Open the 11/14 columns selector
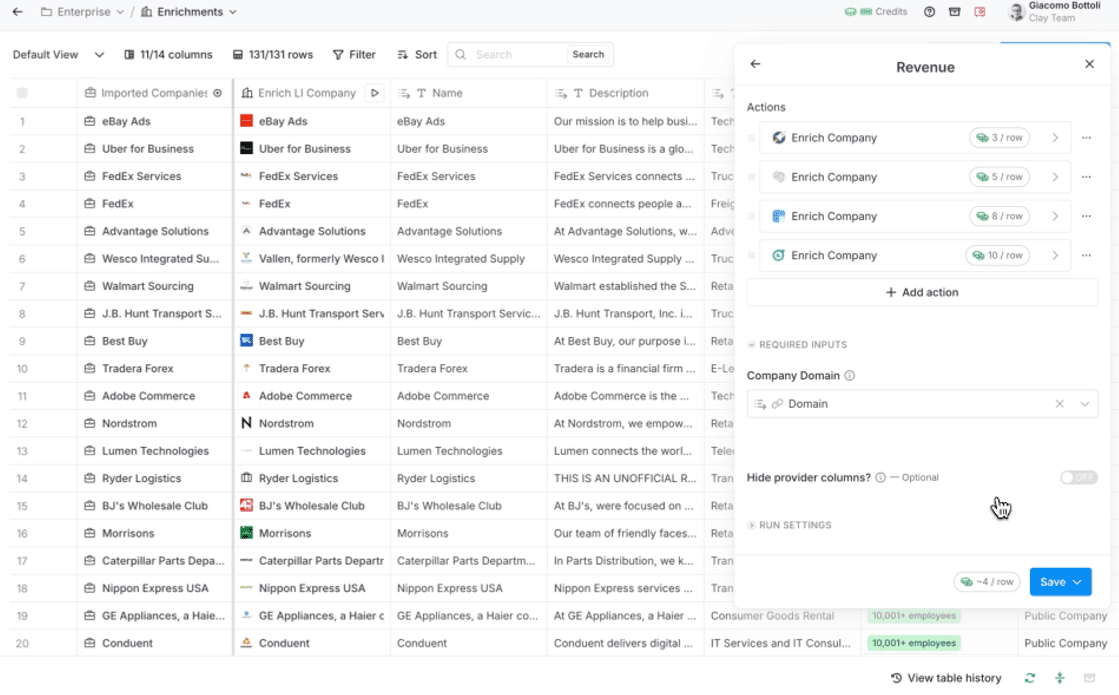Screen dimensions: 1119x695 [168, 54]
